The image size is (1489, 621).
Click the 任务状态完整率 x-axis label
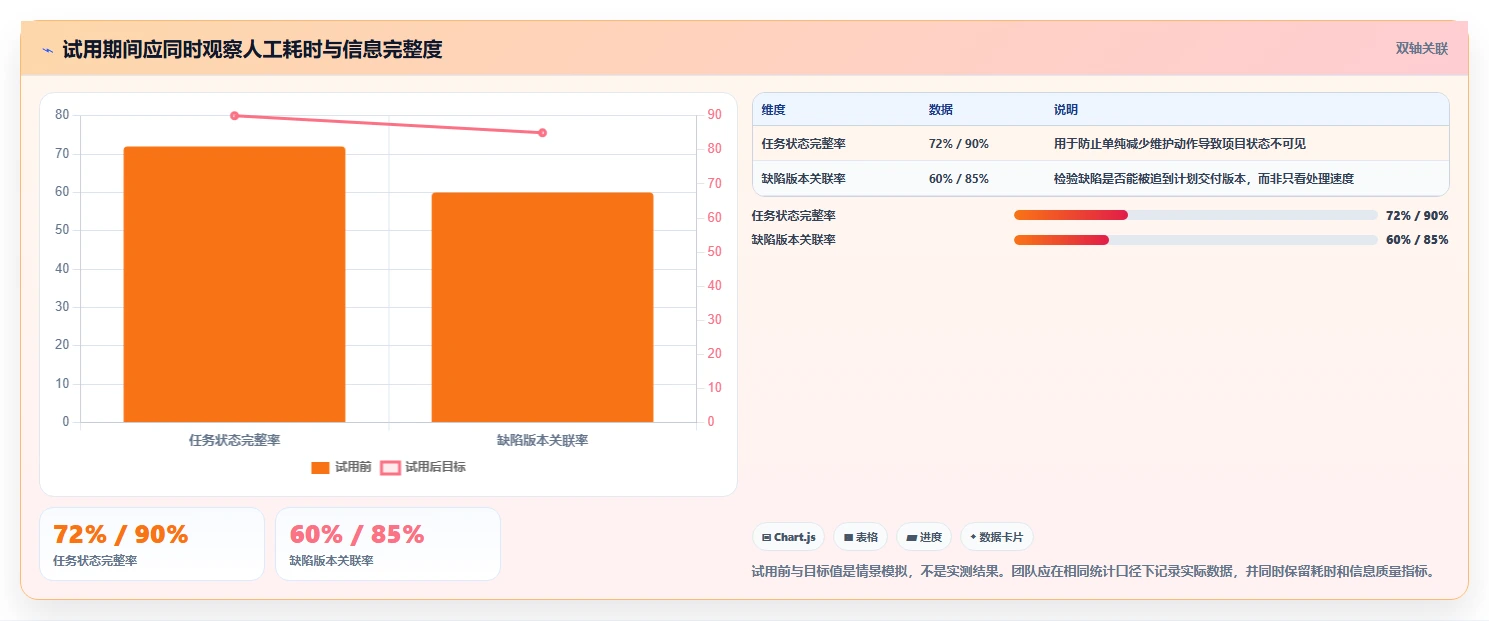pos(234,440)
